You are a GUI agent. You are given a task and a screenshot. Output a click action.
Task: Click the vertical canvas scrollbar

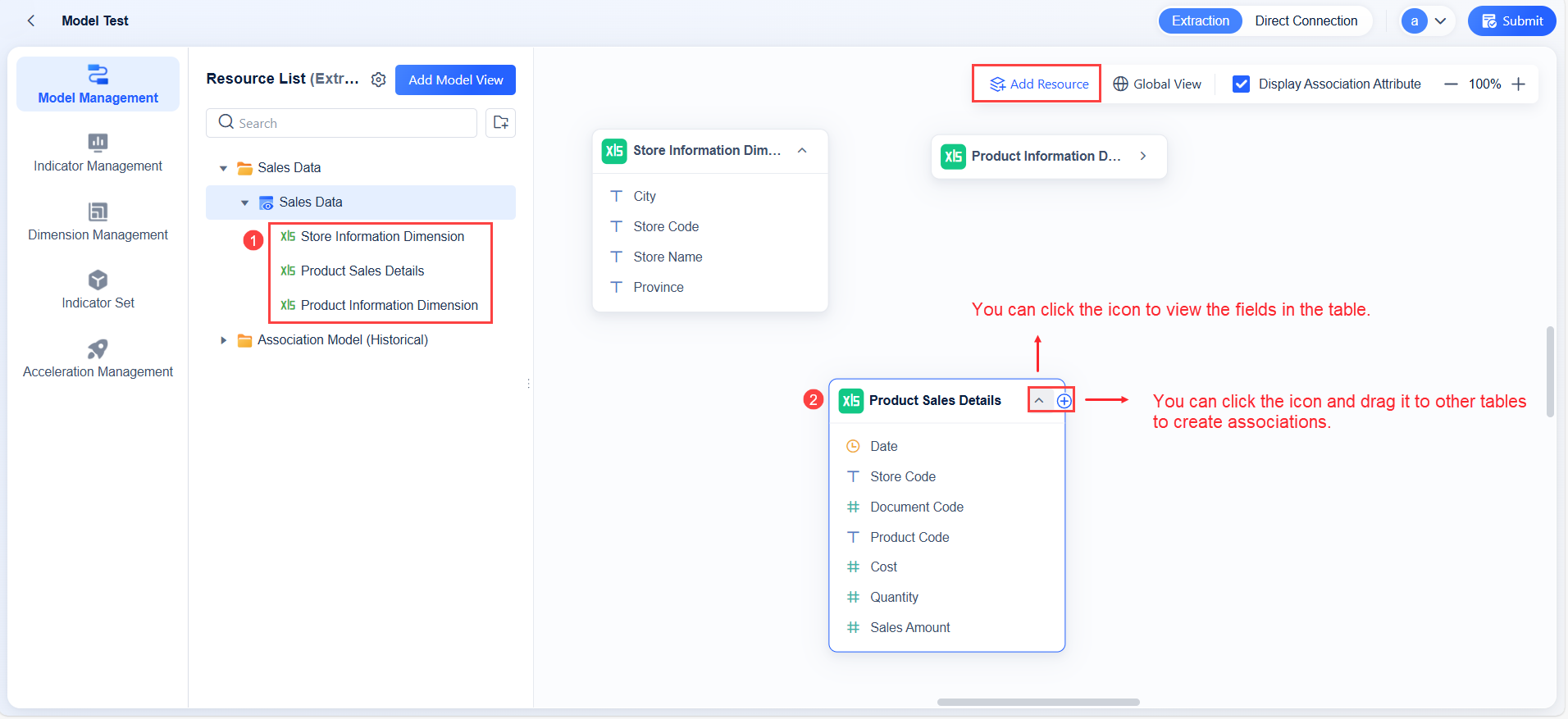point(1550,371)
